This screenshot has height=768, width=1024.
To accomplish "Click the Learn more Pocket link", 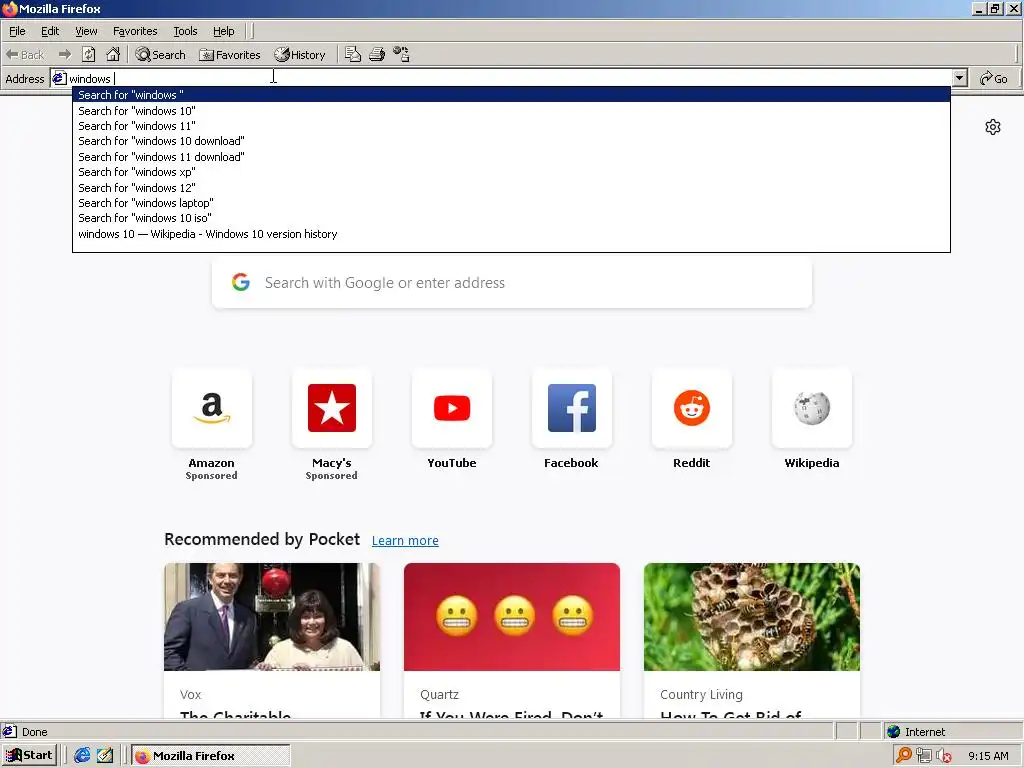I will [x=405, y=541].
